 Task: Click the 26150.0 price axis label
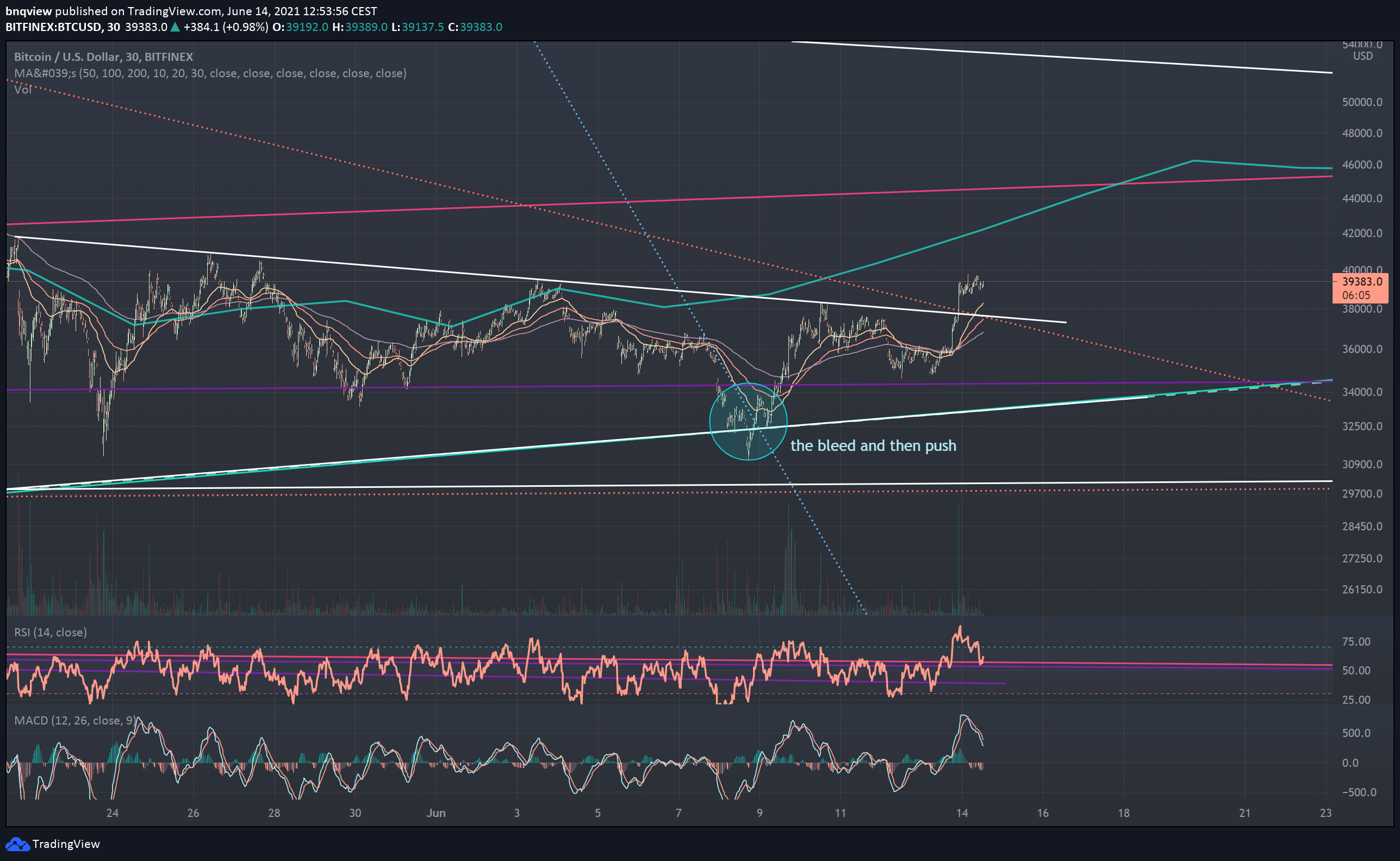click(1362, 590)
